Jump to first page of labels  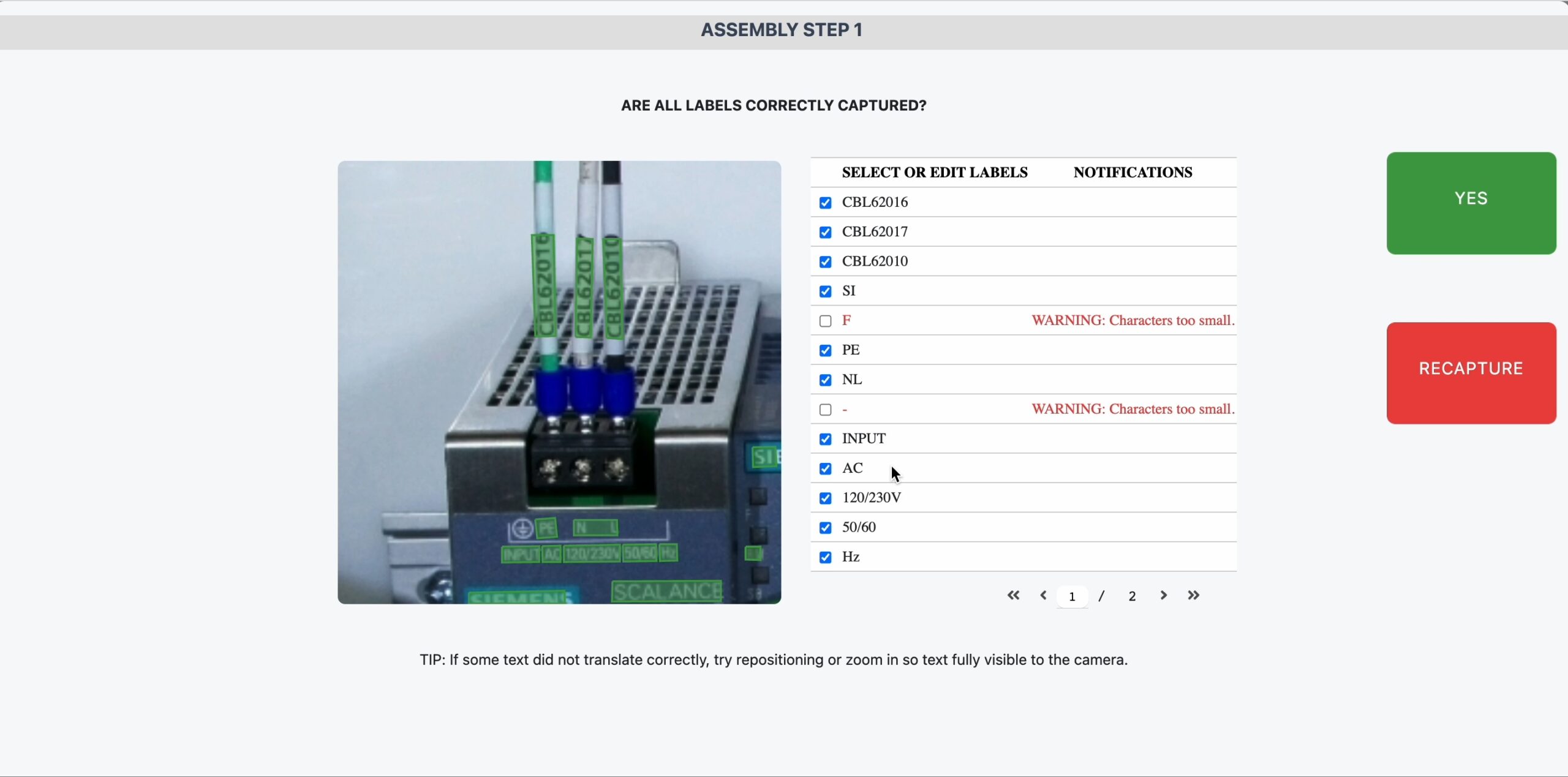click(x=1013, y=595)
